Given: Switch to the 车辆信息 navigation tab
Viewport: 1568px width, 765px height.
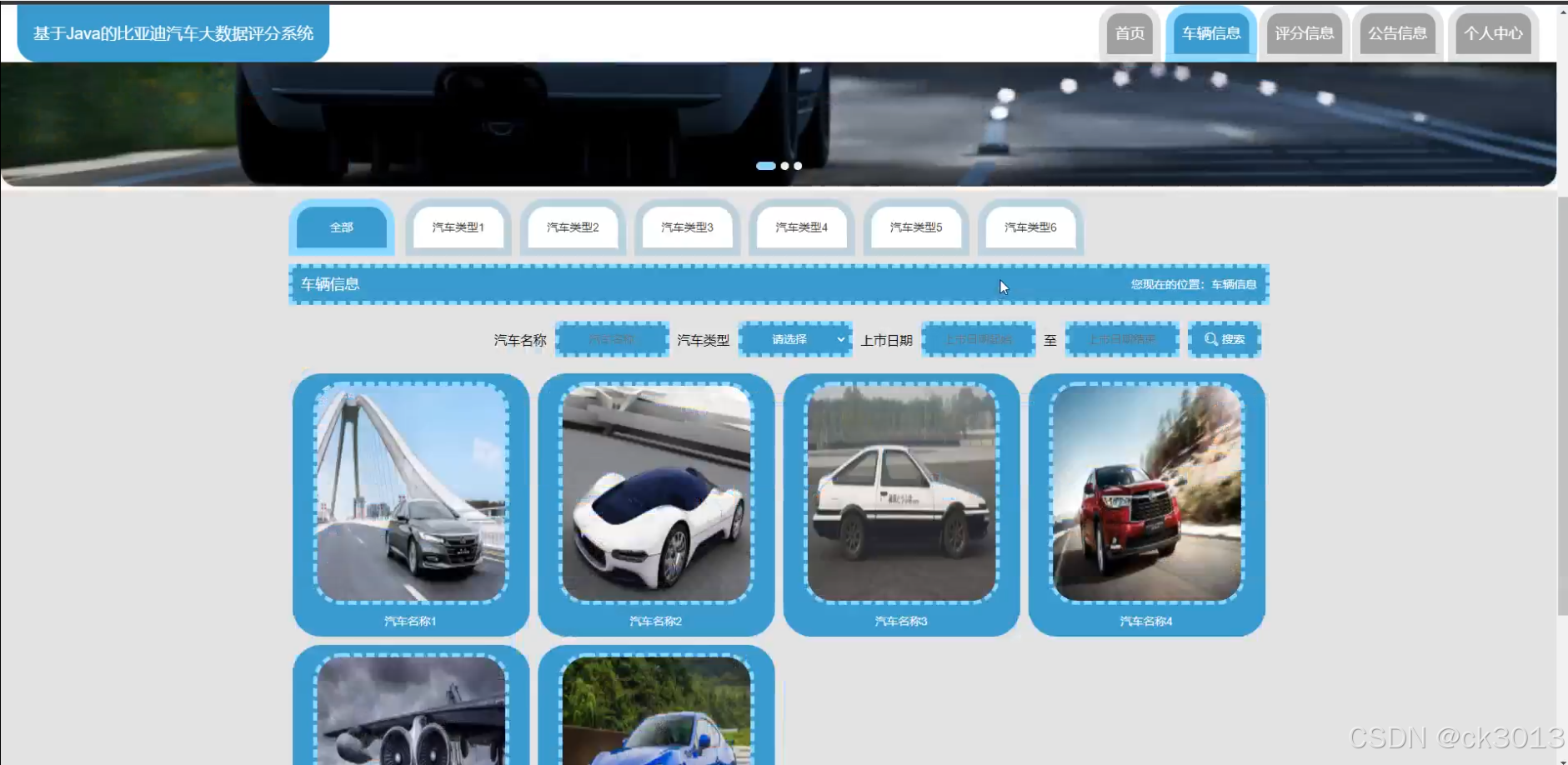Looking at the screenshot, I should coord(1211,33).
